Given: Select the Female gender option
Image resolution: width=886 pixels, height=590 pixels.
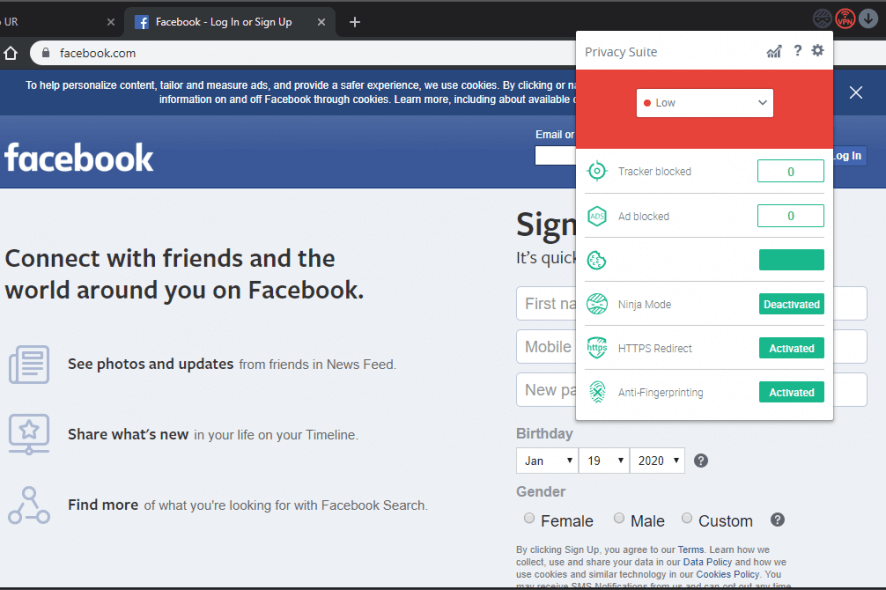Looking at the screenshot, I should point(529,518).
